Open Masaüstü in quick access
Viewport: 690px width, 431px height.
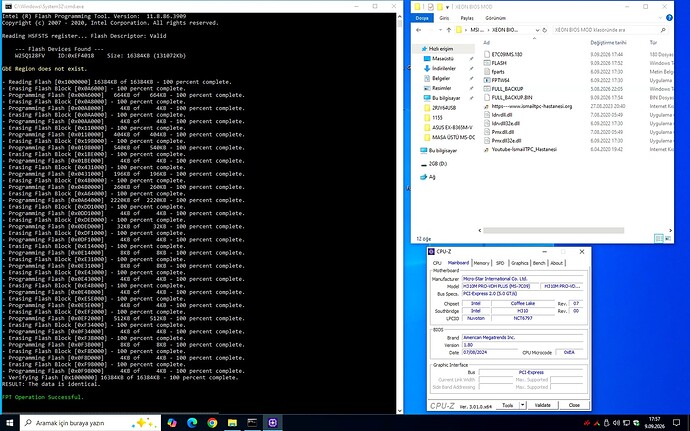pos(442,59)
